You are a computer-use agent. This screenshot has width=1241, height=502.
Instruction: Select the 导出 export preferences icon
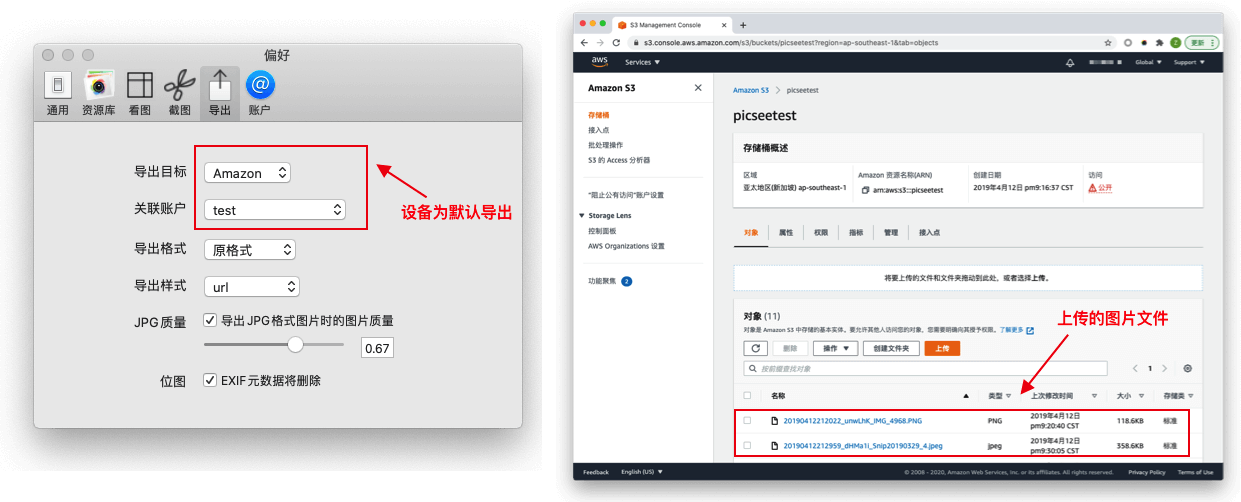[x=220, y=93]
